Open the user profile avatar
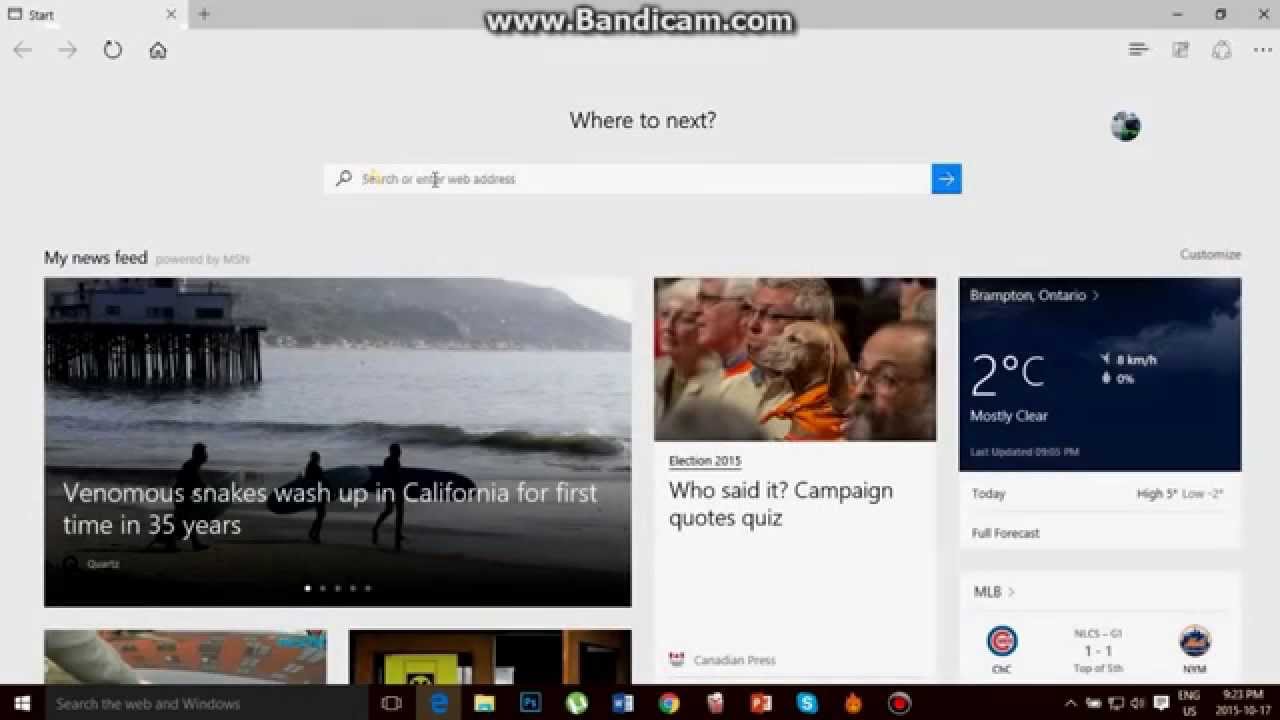The image size is (1280, 720). pos(1125,126)
